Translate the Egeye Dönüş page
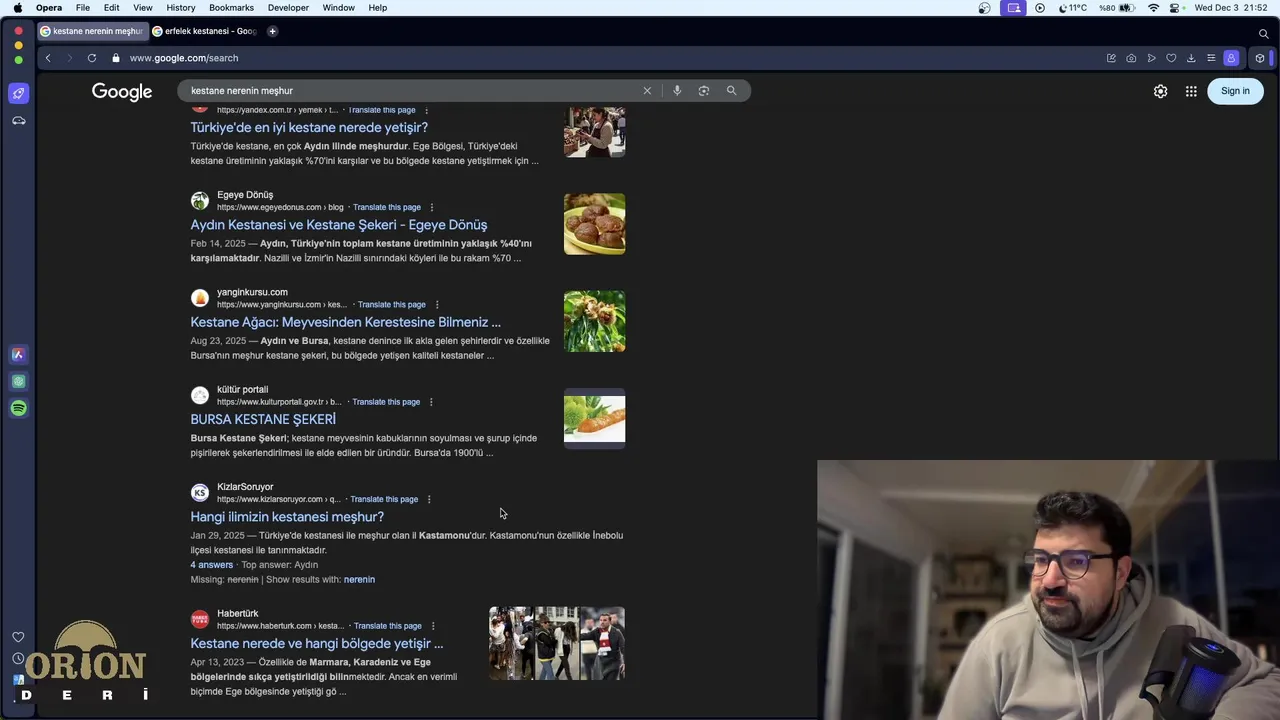 (x=387, y=207)
